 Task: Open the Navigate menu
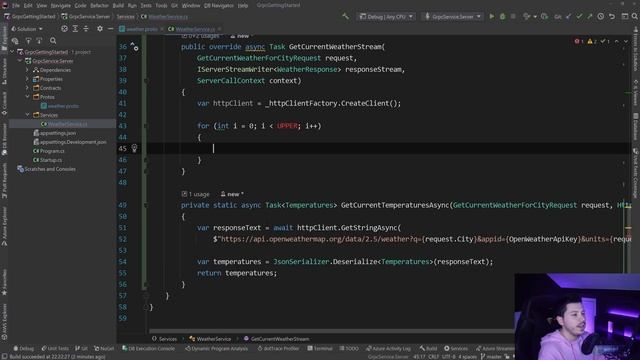60,6
